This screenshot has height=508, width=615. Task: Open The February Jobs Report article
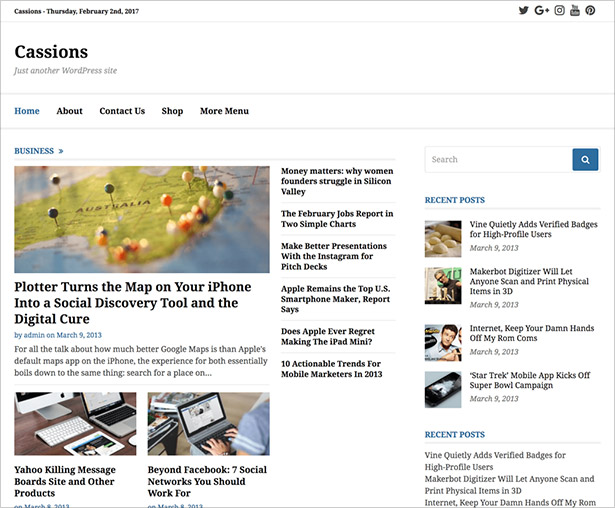pyautogui.click(x=337, y=219)
